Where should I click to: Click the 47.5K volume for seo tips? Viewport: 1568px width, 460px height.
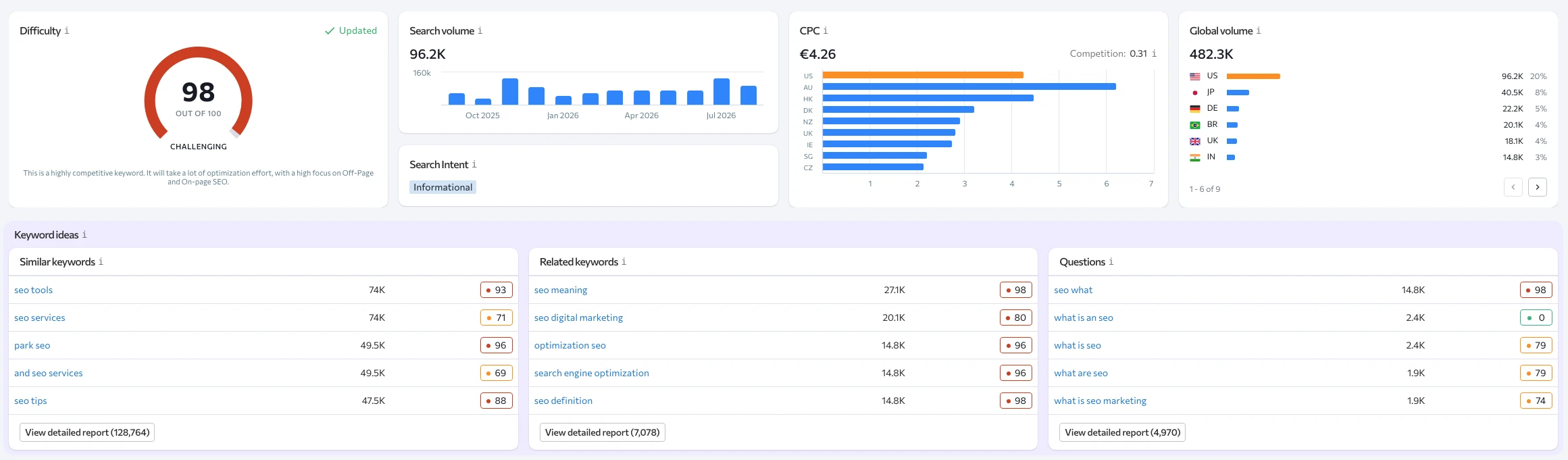(374, 401)
